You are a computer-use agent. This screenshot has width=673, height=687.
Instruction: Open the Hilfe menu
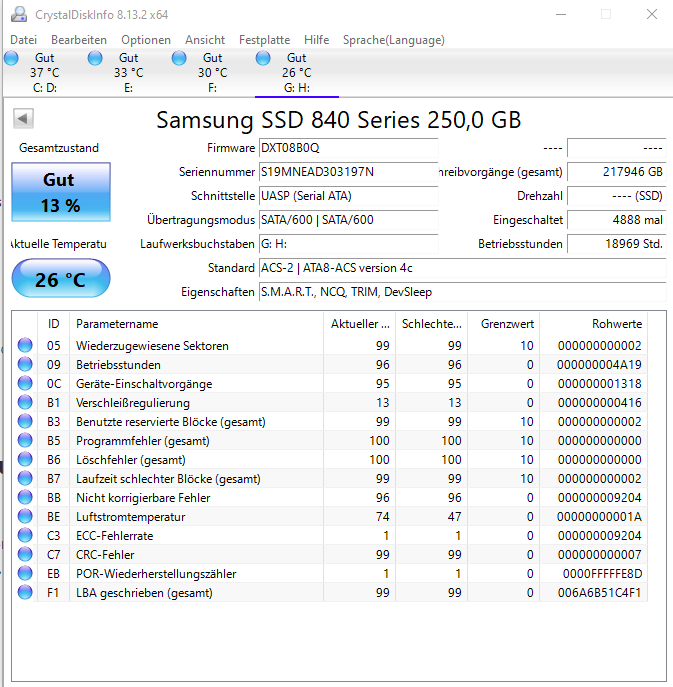point(316,40)
